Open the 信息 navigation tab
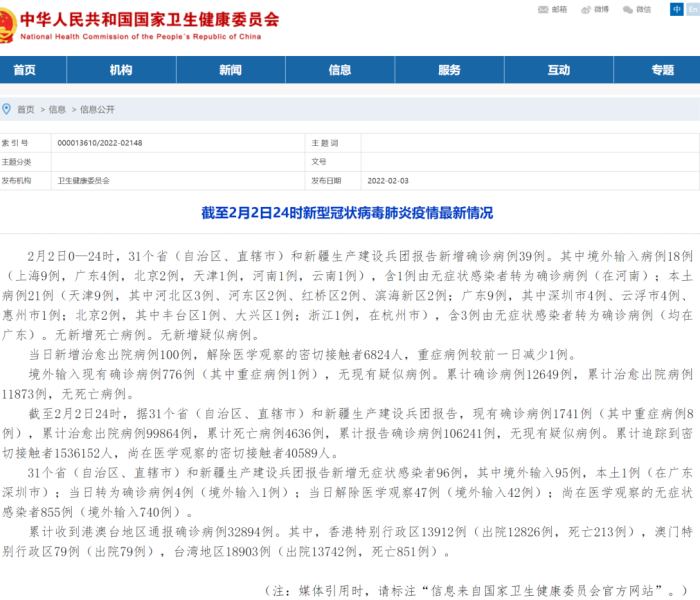Image resolution: width=700 pixels, height=600 pixels. (x=340, y=70)
